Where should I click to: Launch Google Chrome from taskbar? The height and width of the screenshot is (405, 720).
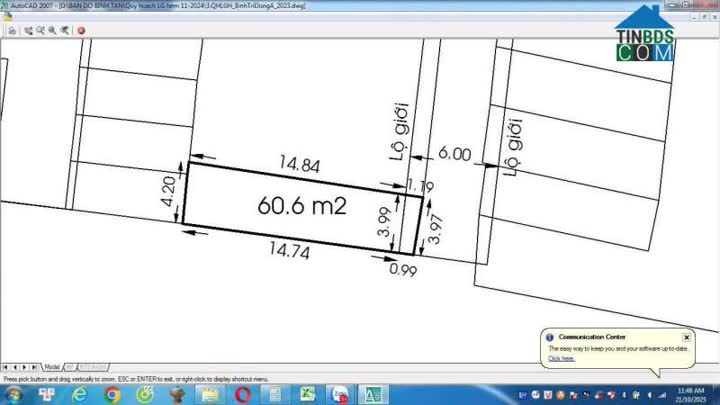click(112, 394)
